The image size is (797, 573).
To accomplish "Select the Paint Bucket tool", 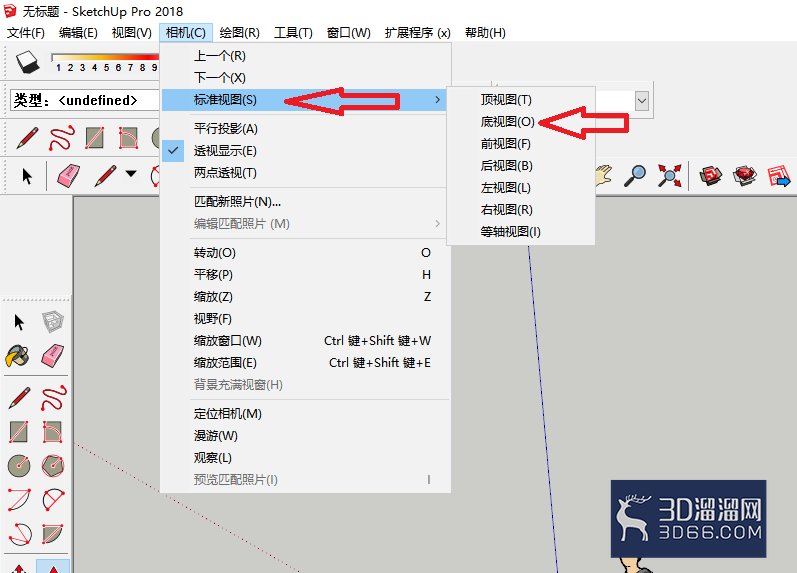I will (18, 356).
